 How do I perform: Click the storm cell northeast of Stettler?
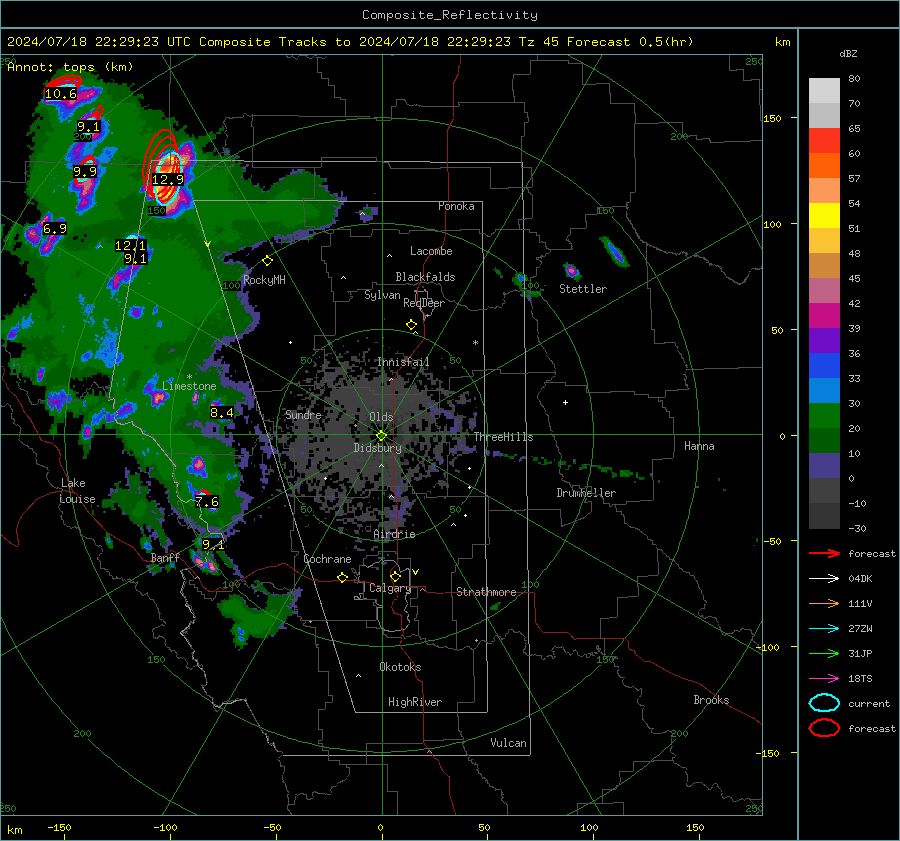[614, 251]
